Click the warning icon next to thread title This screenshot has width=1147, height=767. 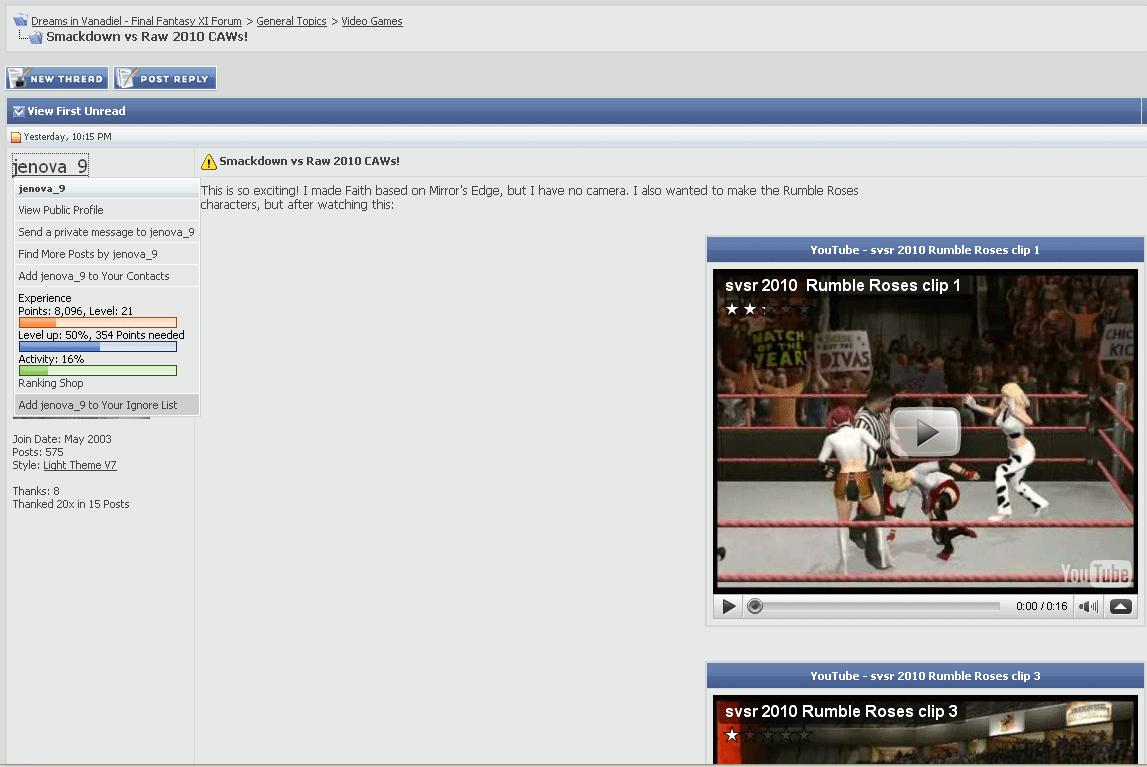click(208, 162)
